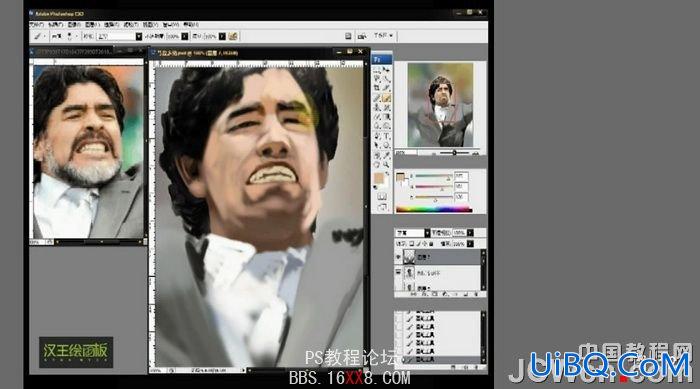Expand the layer opacity arrow
This screenshot has width=700, height=389.
pyautogui.click(x=470, y=233)
